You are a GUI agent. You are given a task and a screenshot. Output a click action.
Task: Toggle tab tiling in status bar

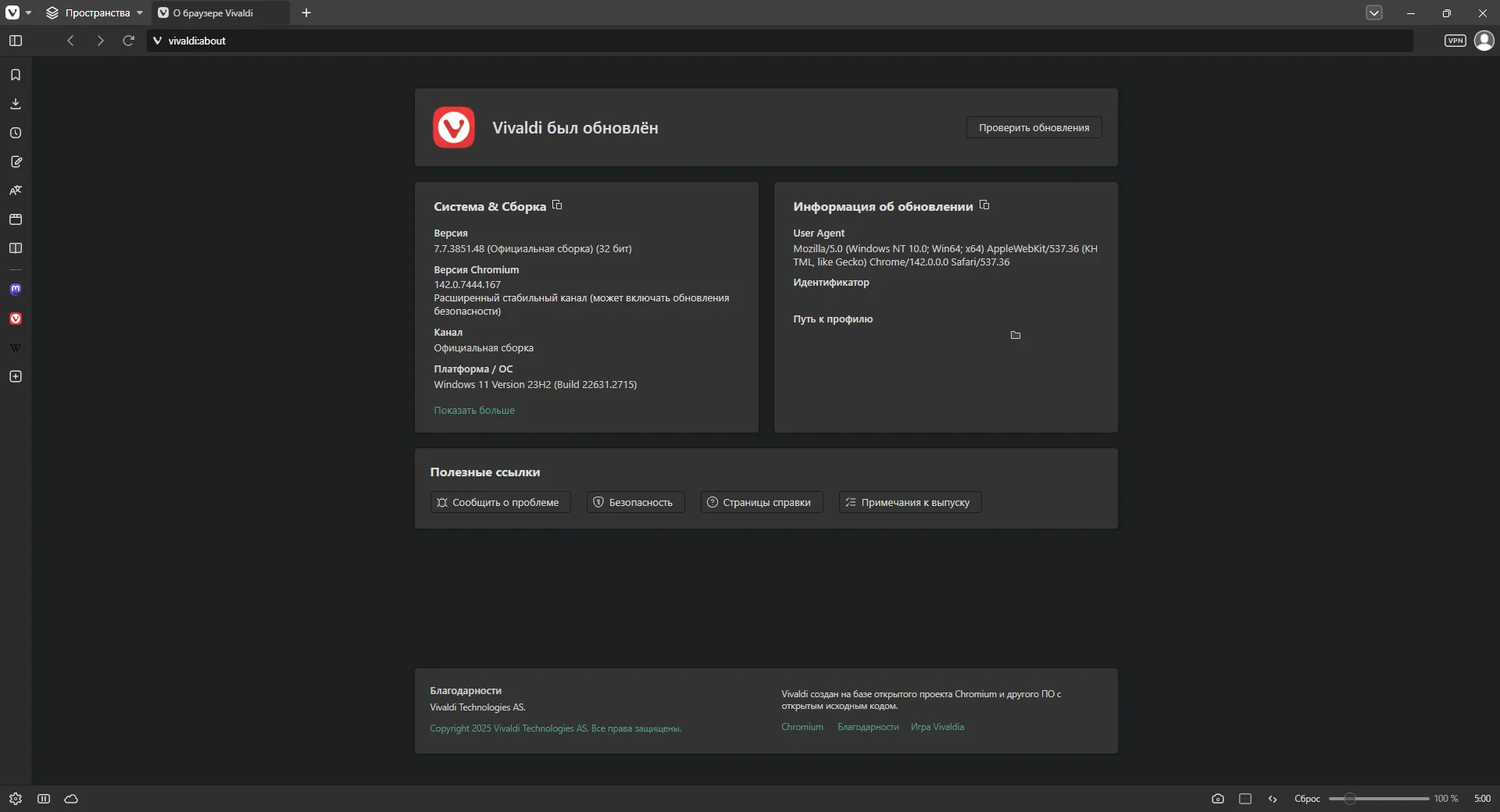pos(1245,799)
